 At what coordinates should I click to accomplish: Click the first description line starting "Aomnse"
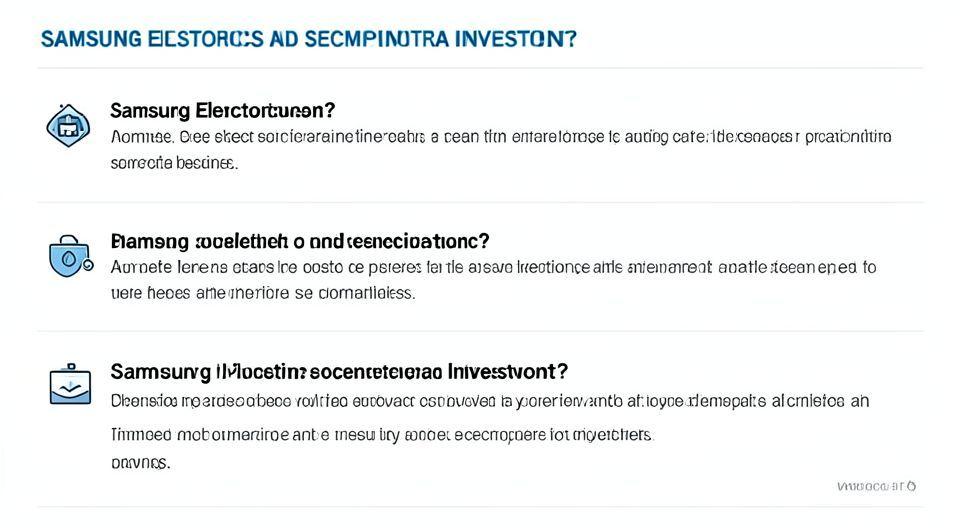point(500,137)
